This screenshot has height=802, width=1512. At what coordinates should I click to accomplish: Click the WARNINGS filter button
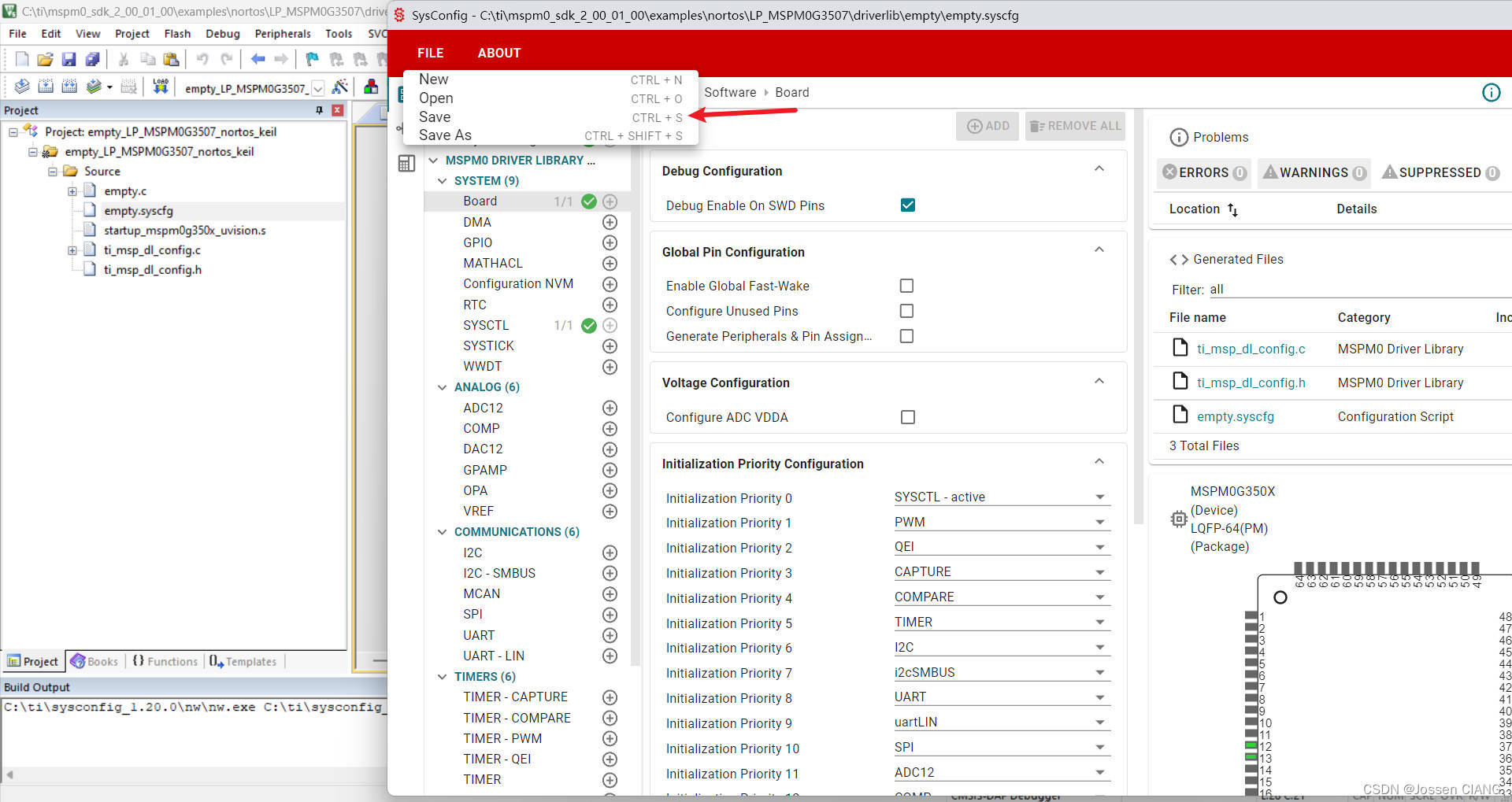(1314, 172)
